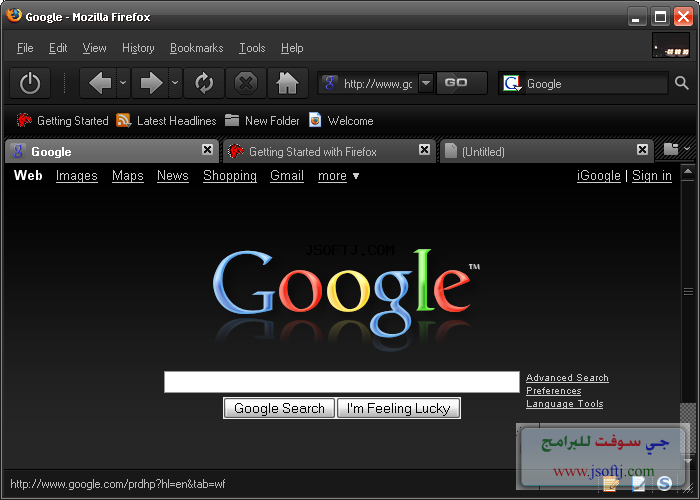Open the History menu
The height and width of the screenshot is (500, 700).
click(x=138, y=48)
